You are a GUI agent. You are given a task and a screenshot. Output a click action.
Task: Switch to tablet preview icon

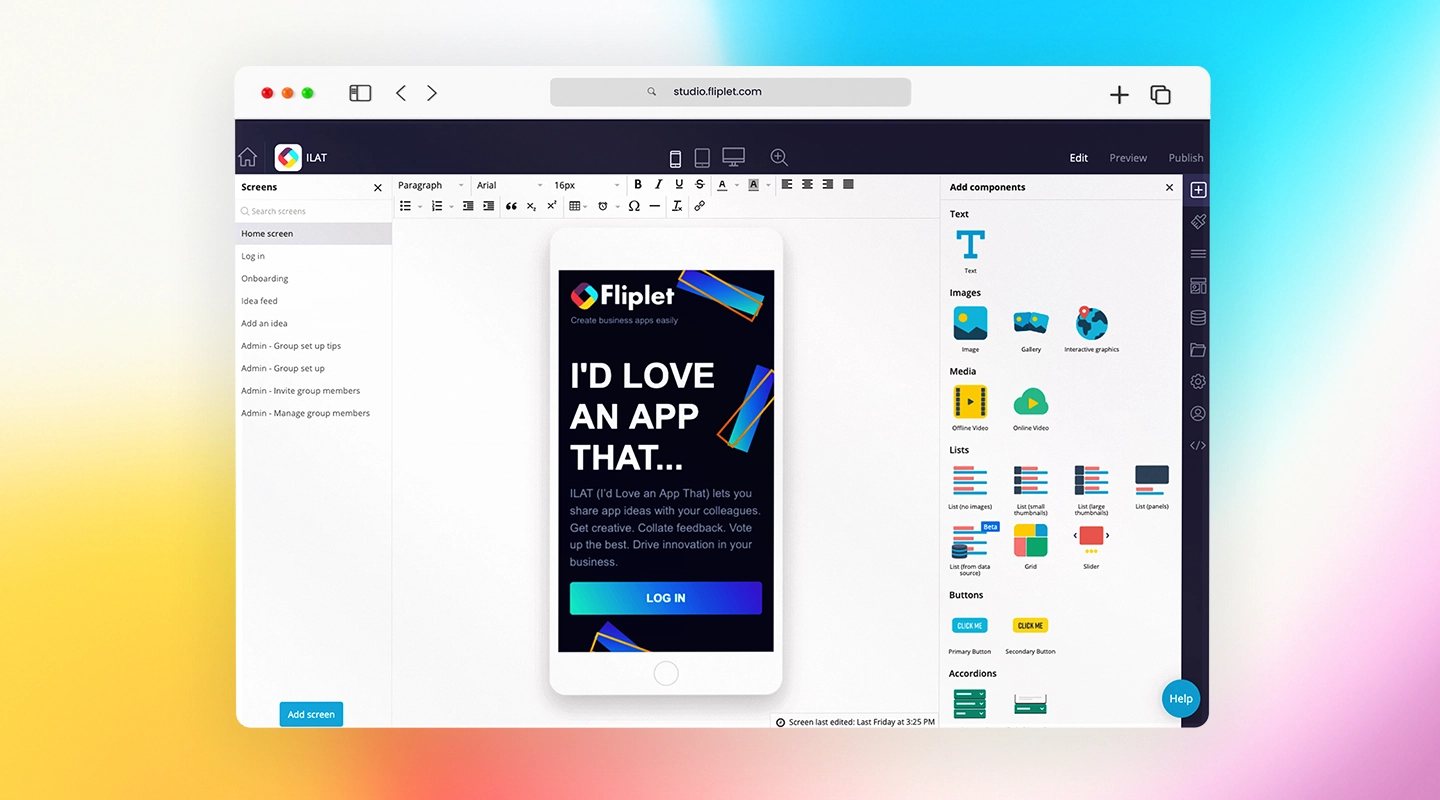[702, 157]
